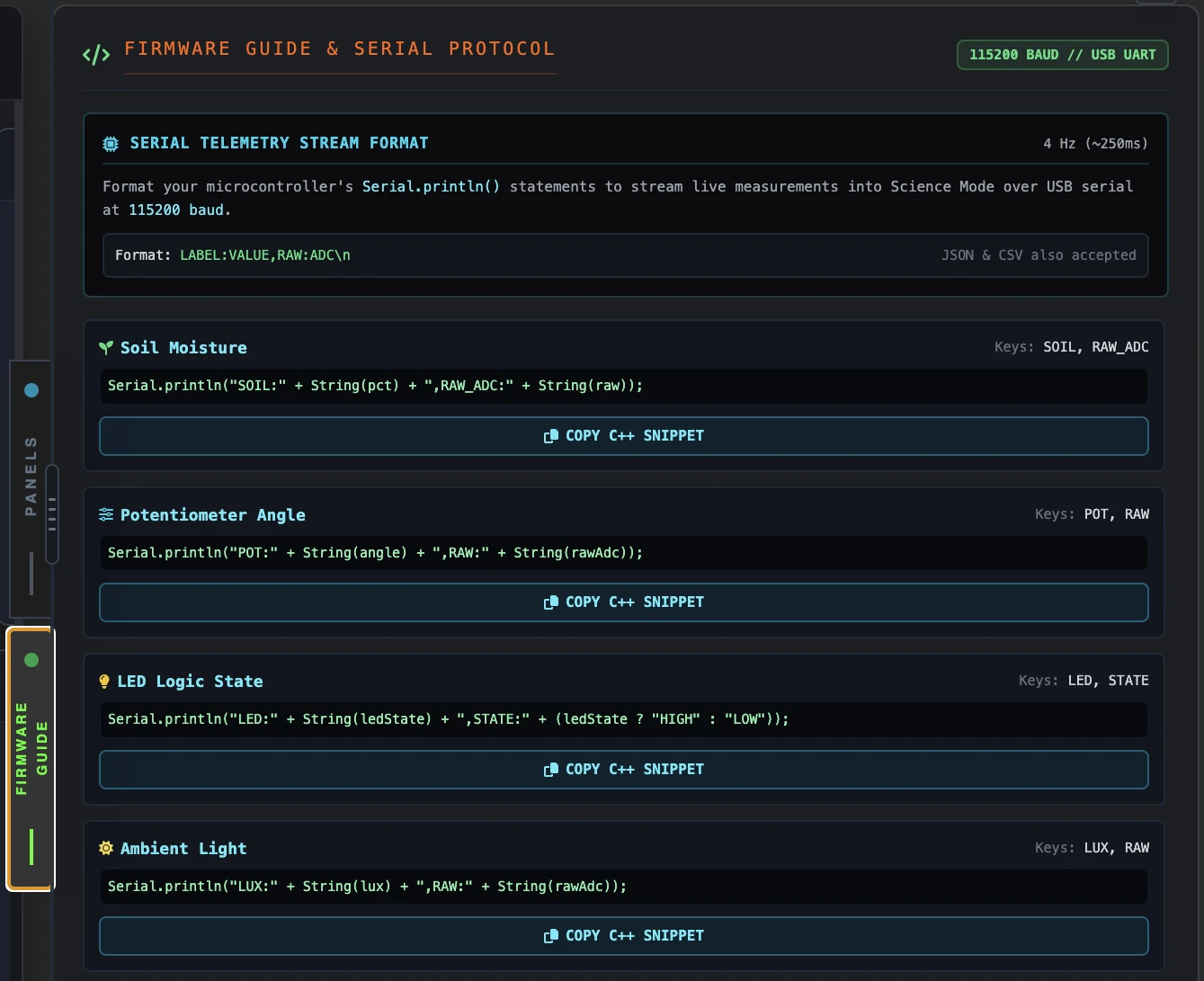
Task: Click the "Soil Moisture" card heading
Action: [x=183, y=348]
